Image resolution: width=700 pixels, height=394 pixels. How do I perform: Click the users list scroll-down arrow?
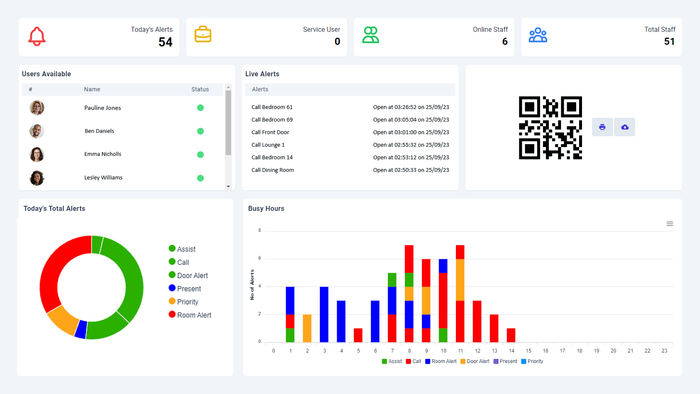(x=228, y=186)
